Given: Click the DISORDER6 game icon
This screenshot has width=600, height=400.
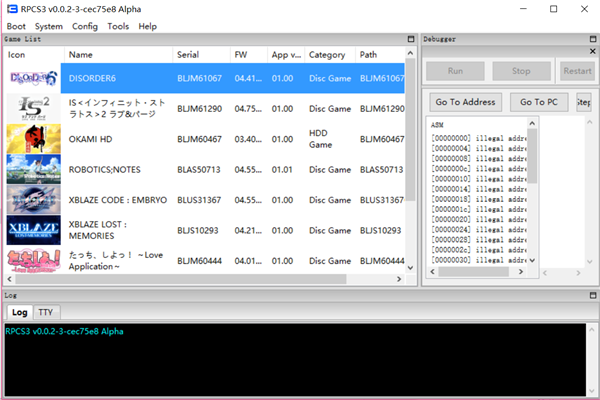Looking at the screenshot, I should click(x=33, y=77).
